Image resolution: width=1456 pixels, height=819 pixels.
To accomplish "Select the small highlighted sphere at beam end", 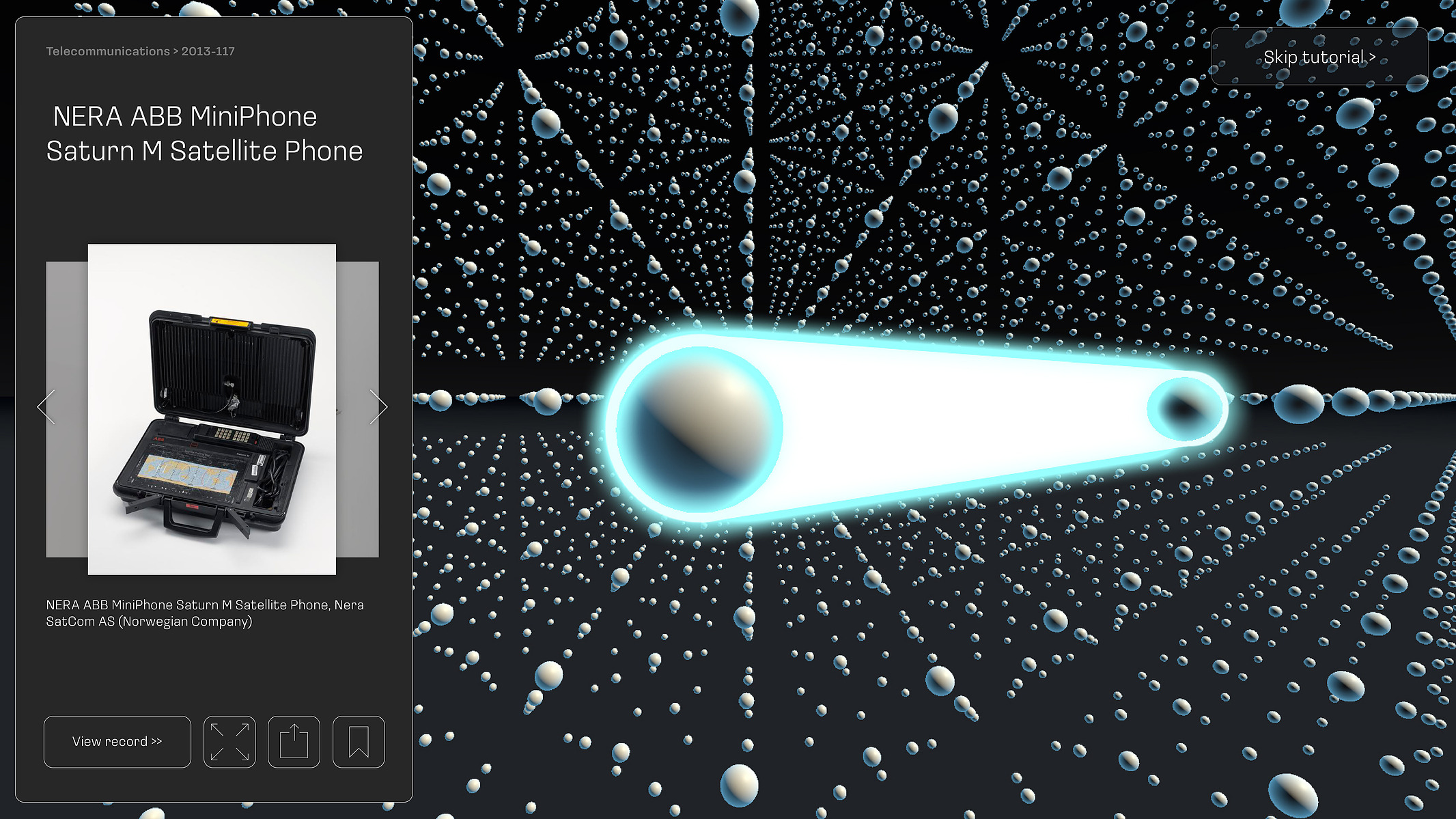I will click(x=1186, y=408).
